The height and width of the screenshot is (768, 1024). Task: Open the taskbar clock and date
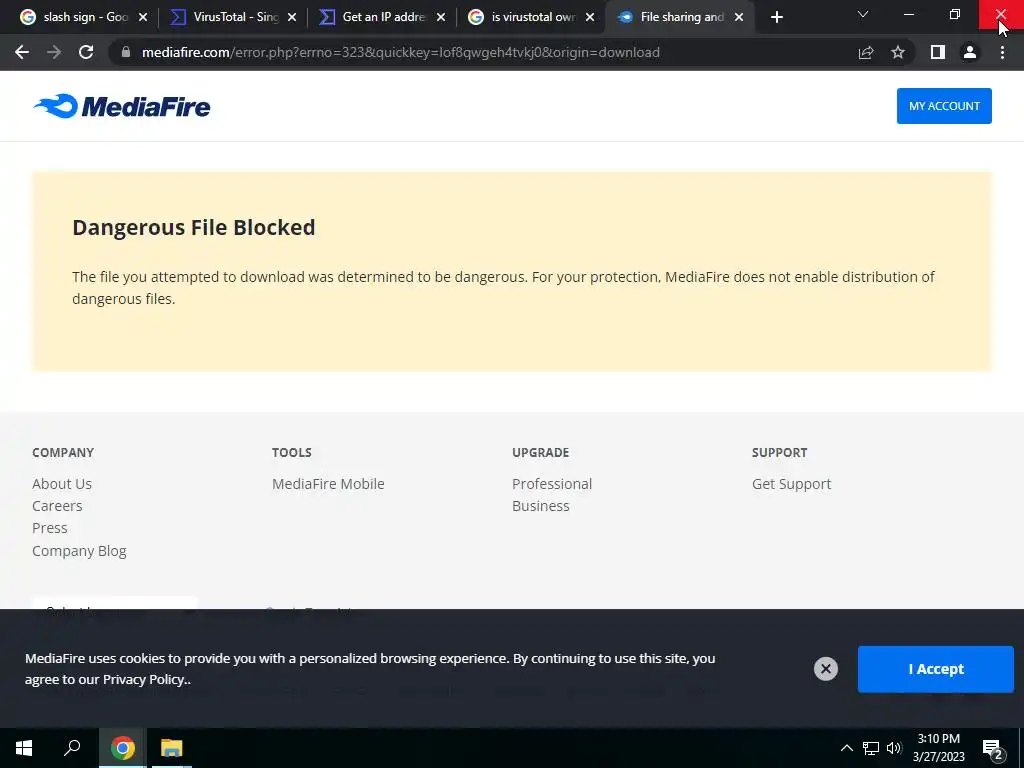tap(938, 748)
